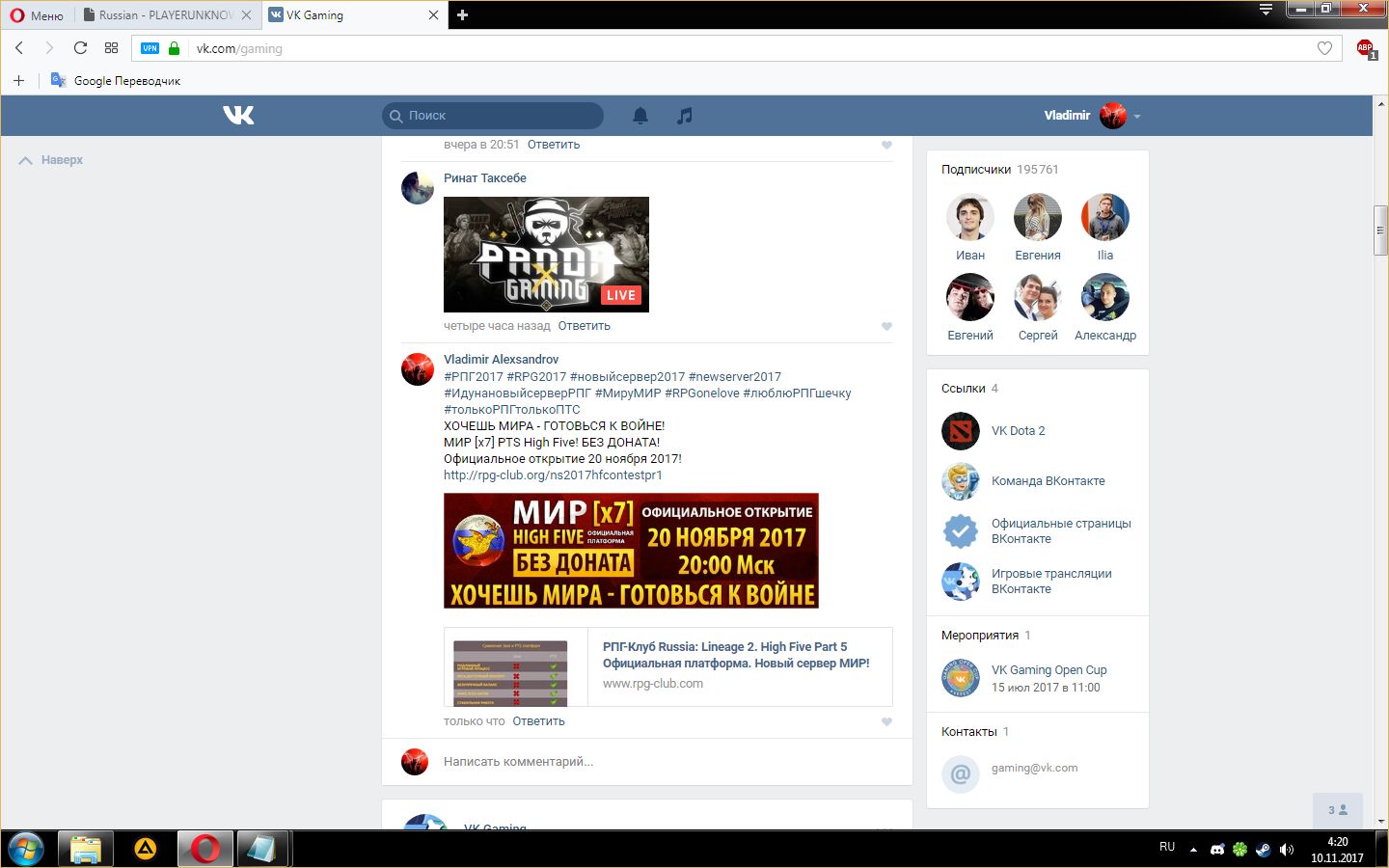This screenshot has height=868, width=1389.
Task: Reload the current page
Action: 80,48
